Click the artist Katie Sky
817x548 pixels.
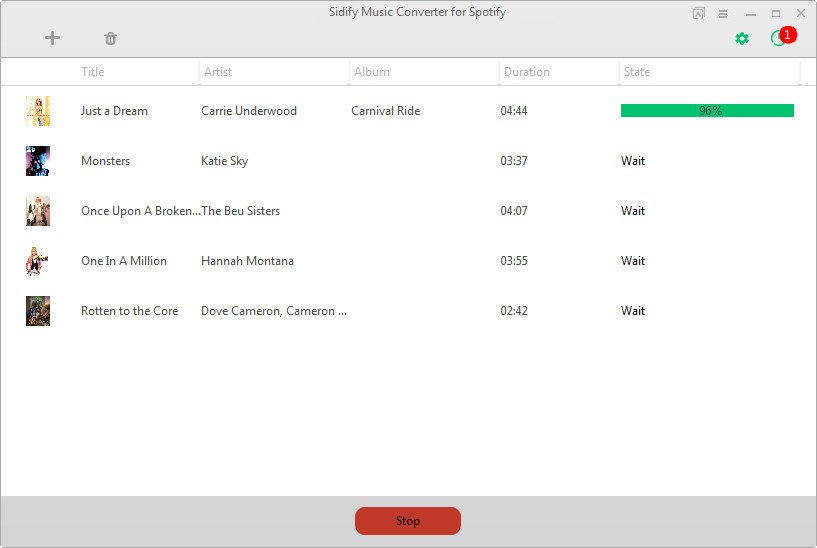(224, 161)
